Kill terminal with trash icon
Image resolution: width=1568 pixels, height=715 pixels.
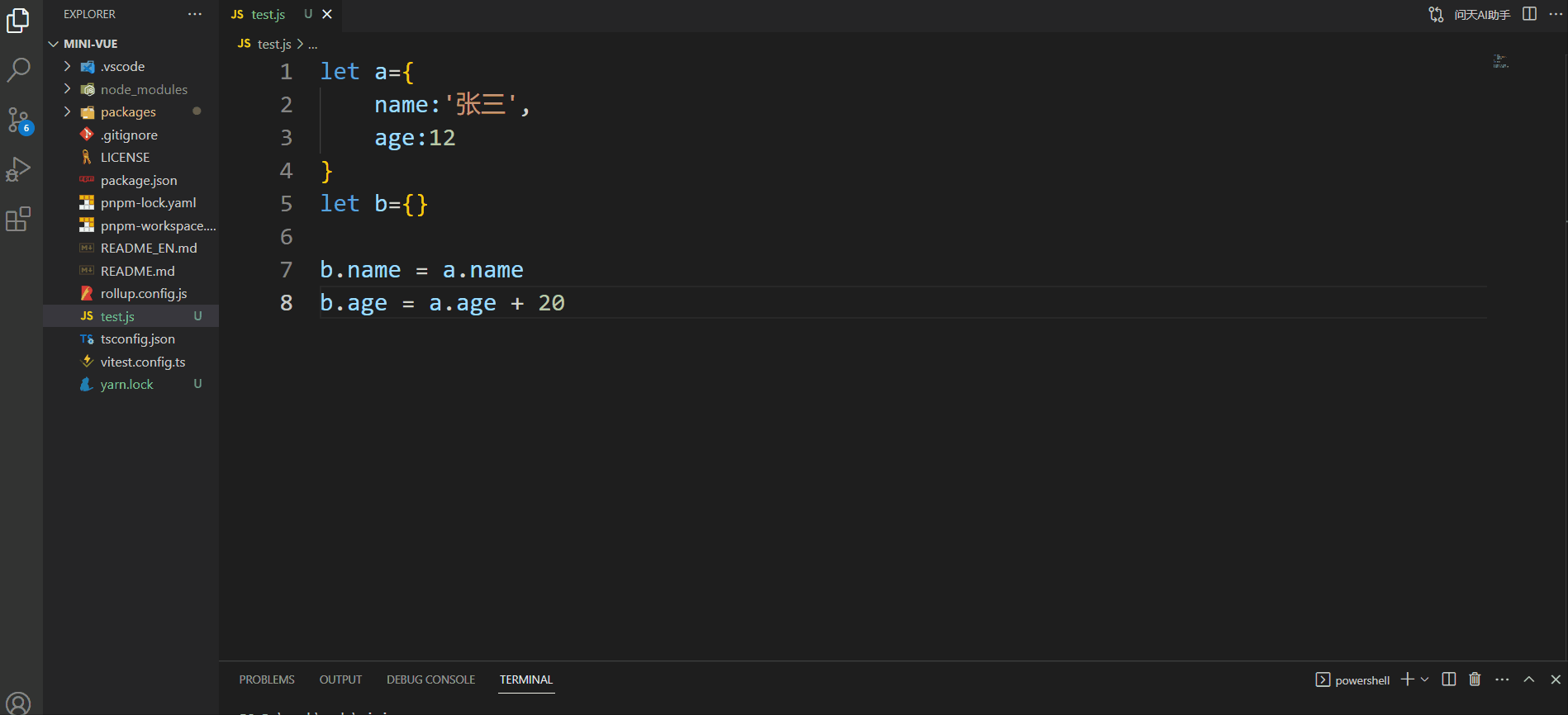tap(1475, 679)
